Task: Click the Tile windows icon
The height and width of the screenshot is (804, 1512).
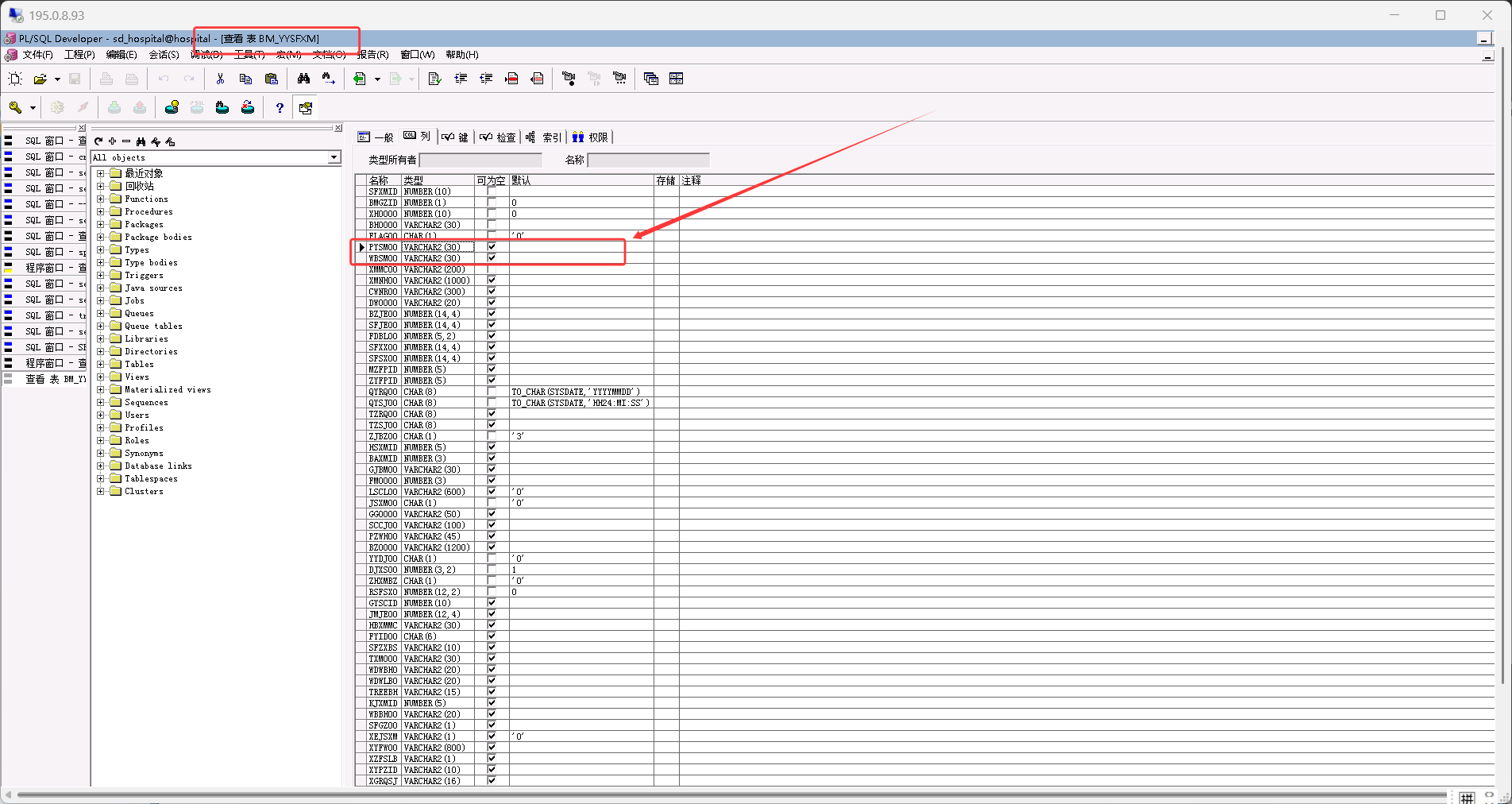Action: tap(677, 79)
